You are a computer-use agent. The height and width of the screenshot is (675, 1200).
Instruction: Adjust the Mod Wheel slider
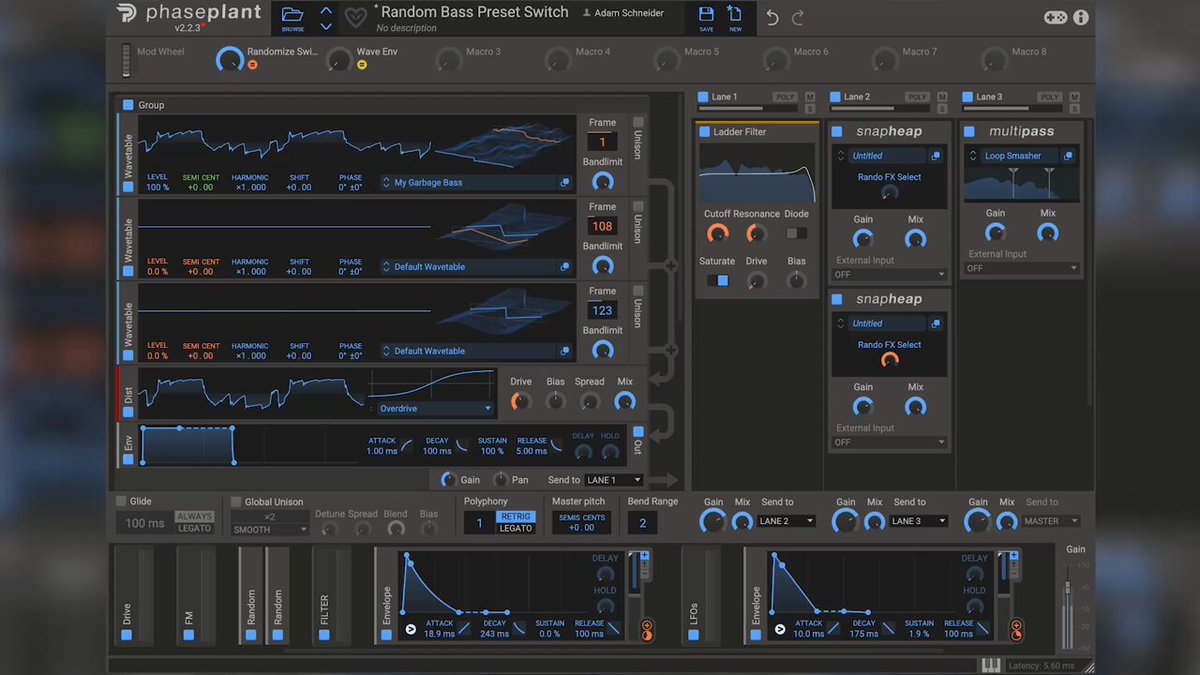127,58
